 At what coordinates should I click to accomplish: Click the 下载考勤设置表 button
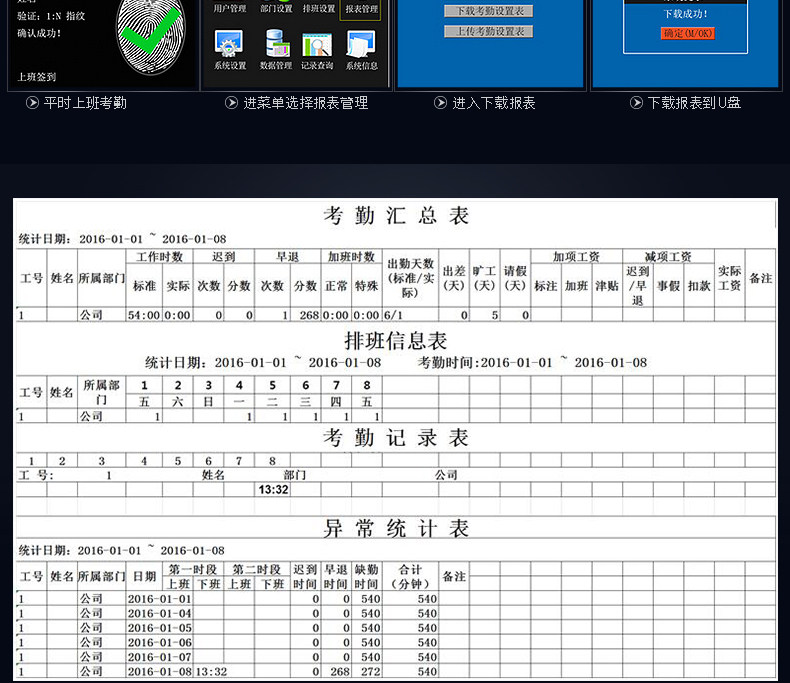[489, 11]
